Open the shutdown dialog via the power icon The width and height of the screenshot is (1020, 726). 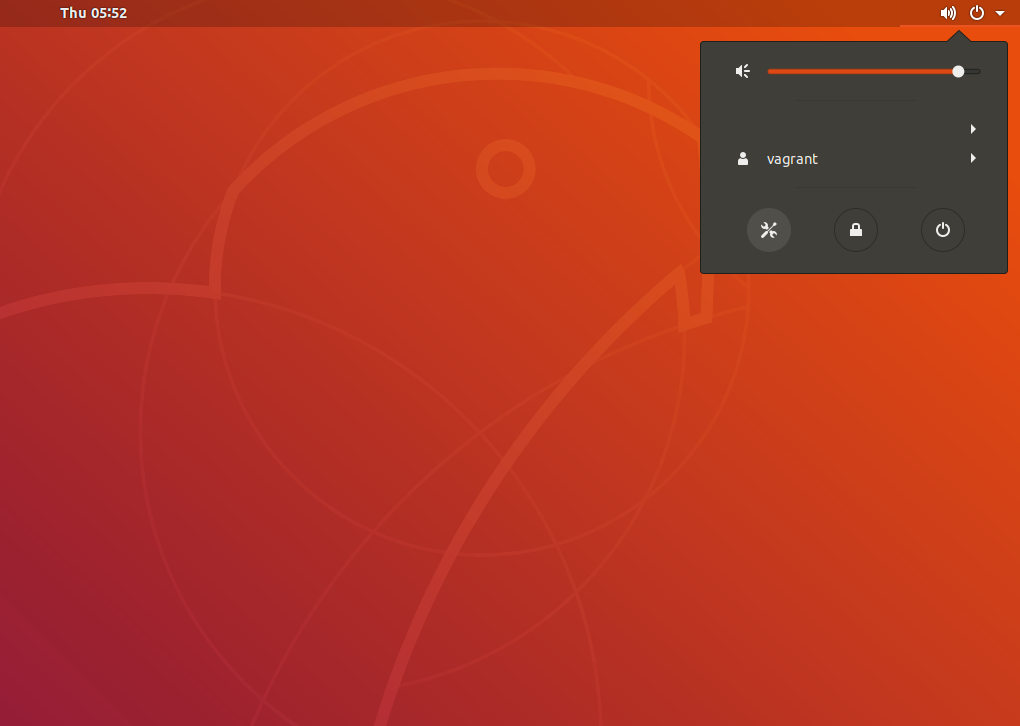coord(942,230)
